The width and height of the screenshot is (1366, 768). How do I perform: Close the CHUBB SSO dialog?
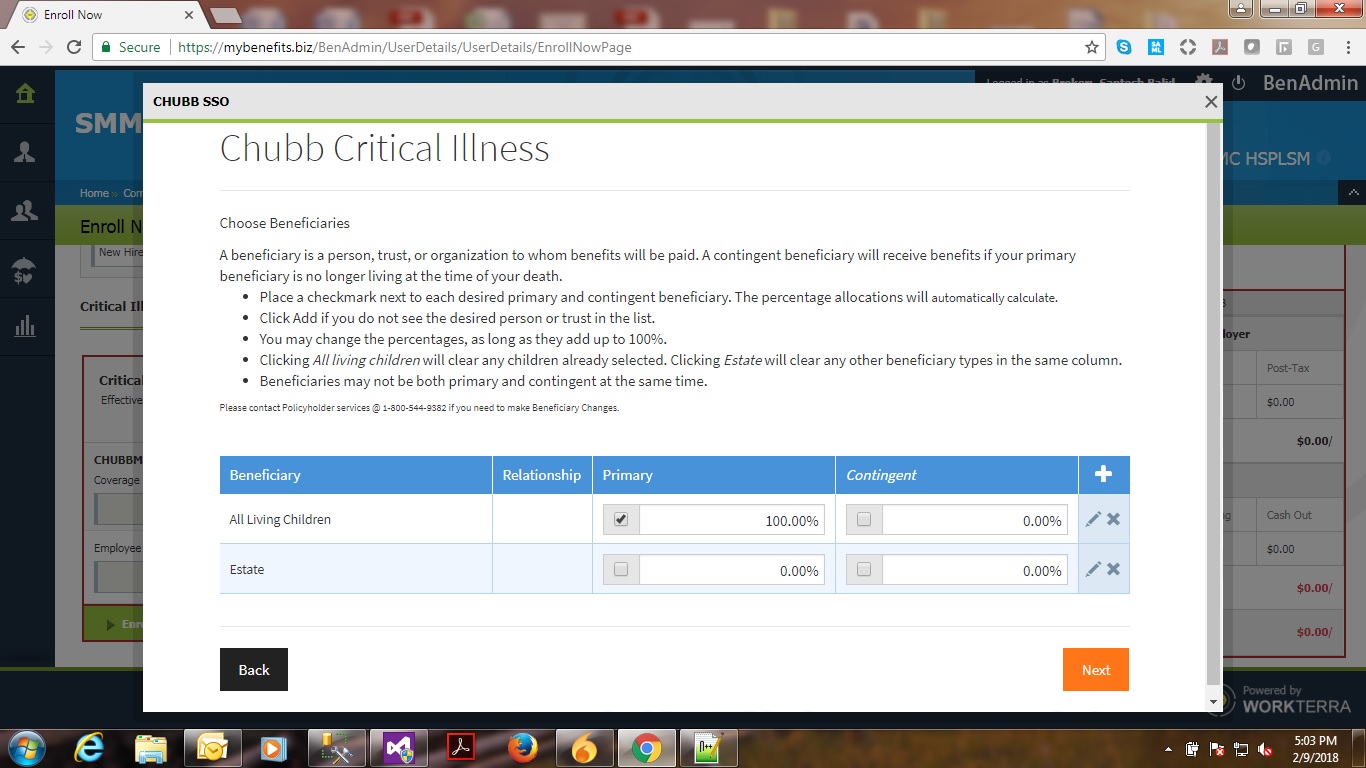[1211, 101]
